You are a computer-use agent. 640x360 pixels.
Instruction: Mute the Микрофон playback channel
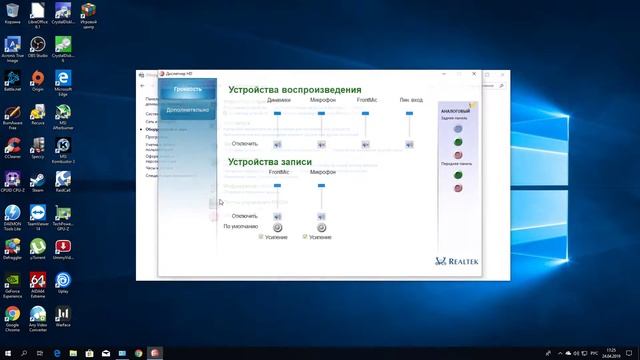[x=322, y=144]
